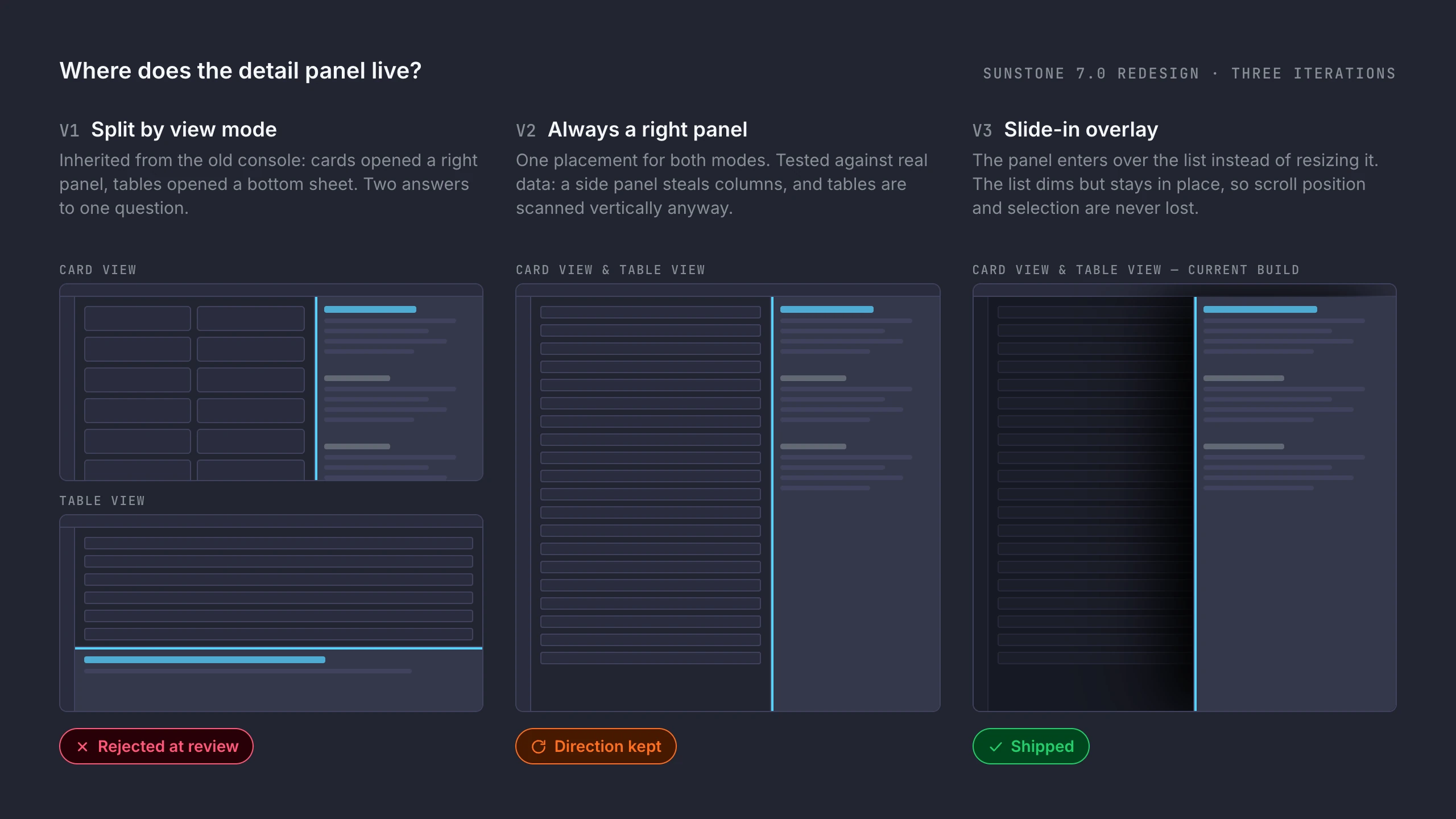The image size is (1456, 819).
Task: Click the 'V2' version label
Action: (x=526, y=131)
